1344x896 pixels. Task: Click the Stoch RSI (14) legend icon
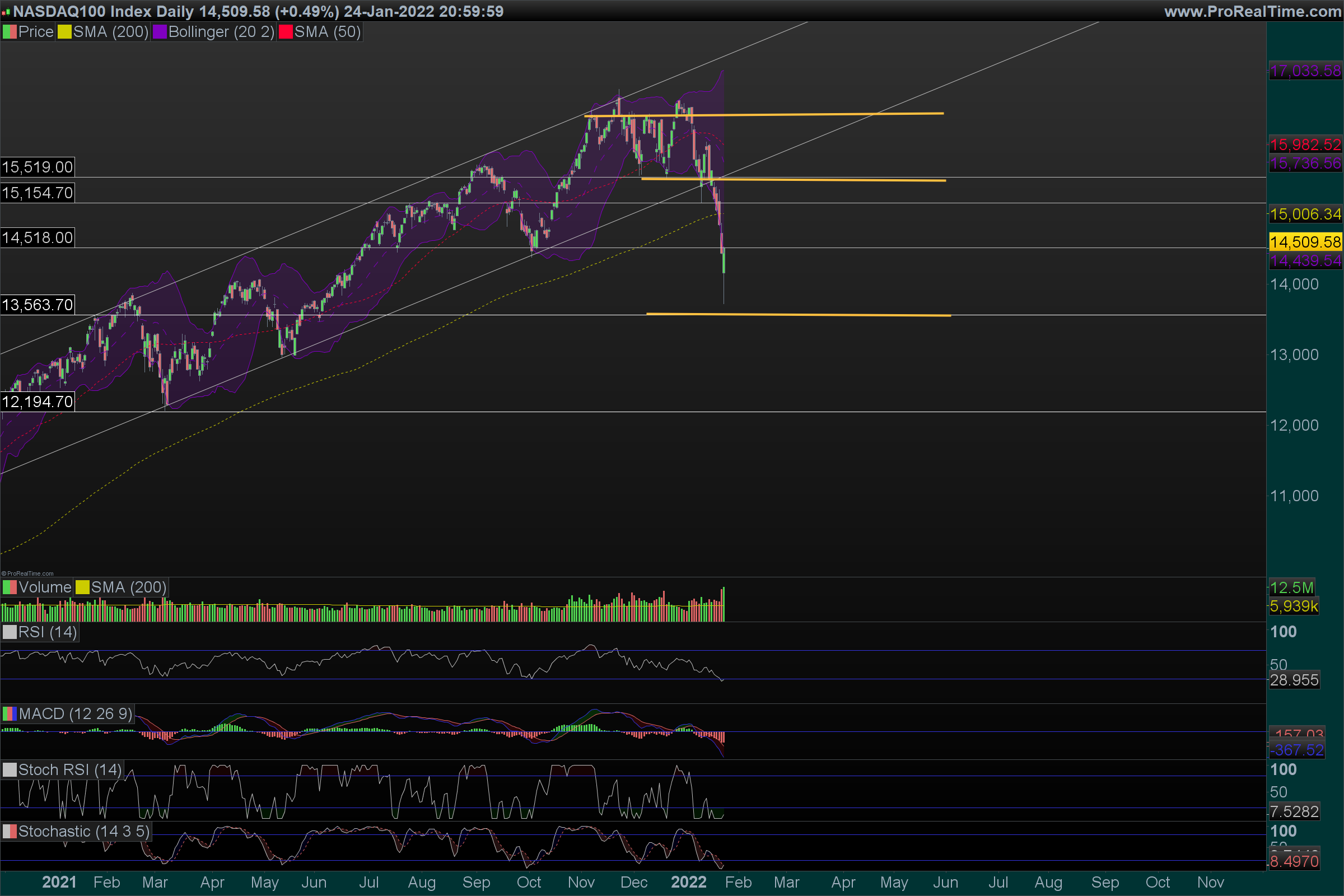[9, 769]
